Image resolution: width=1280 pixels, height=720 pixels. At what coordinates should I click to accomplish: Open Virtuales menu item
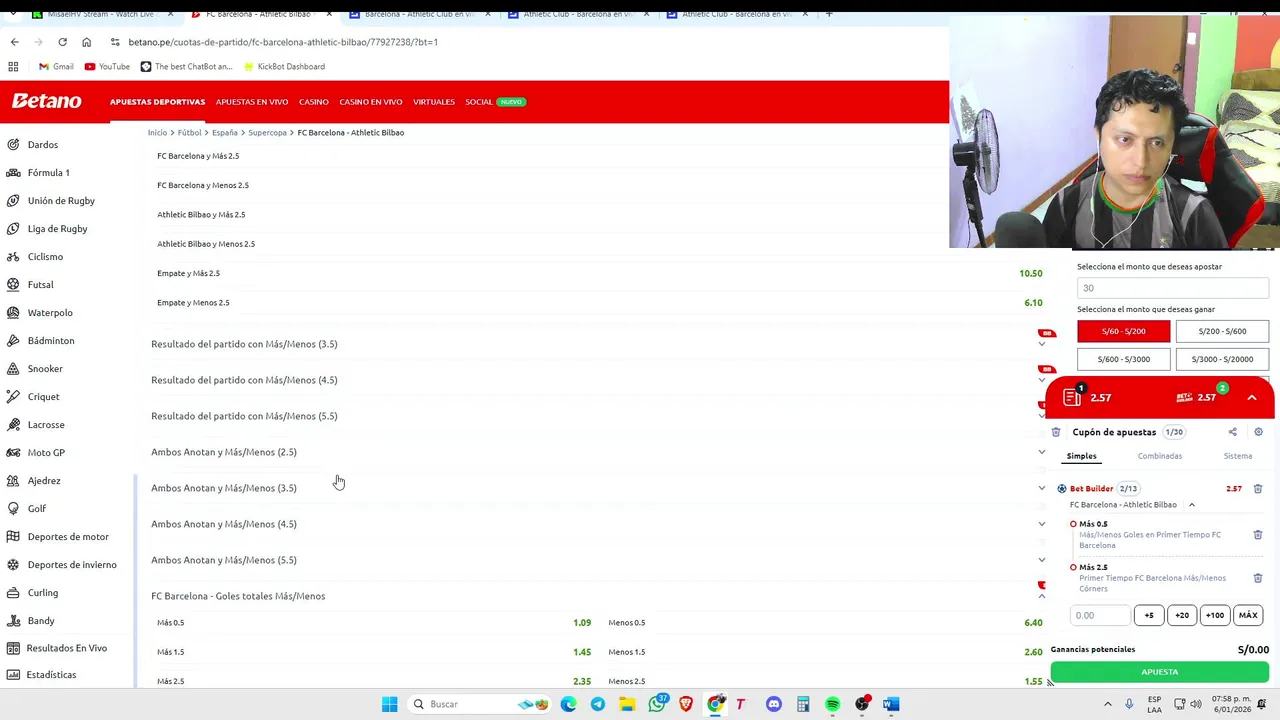434,102
